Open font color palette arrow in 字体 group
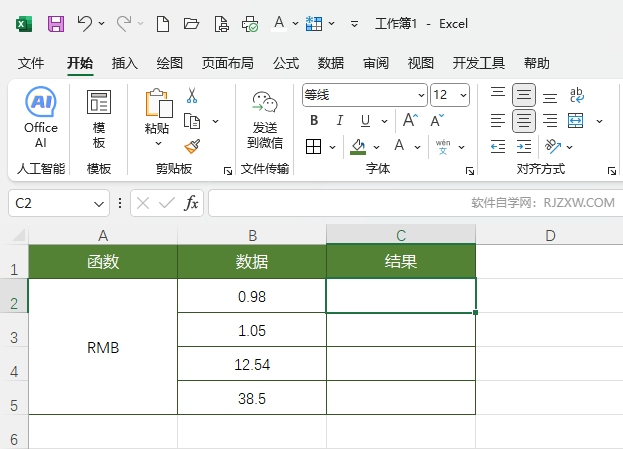This screenshot has width=623, height=449. click(418, 147)
